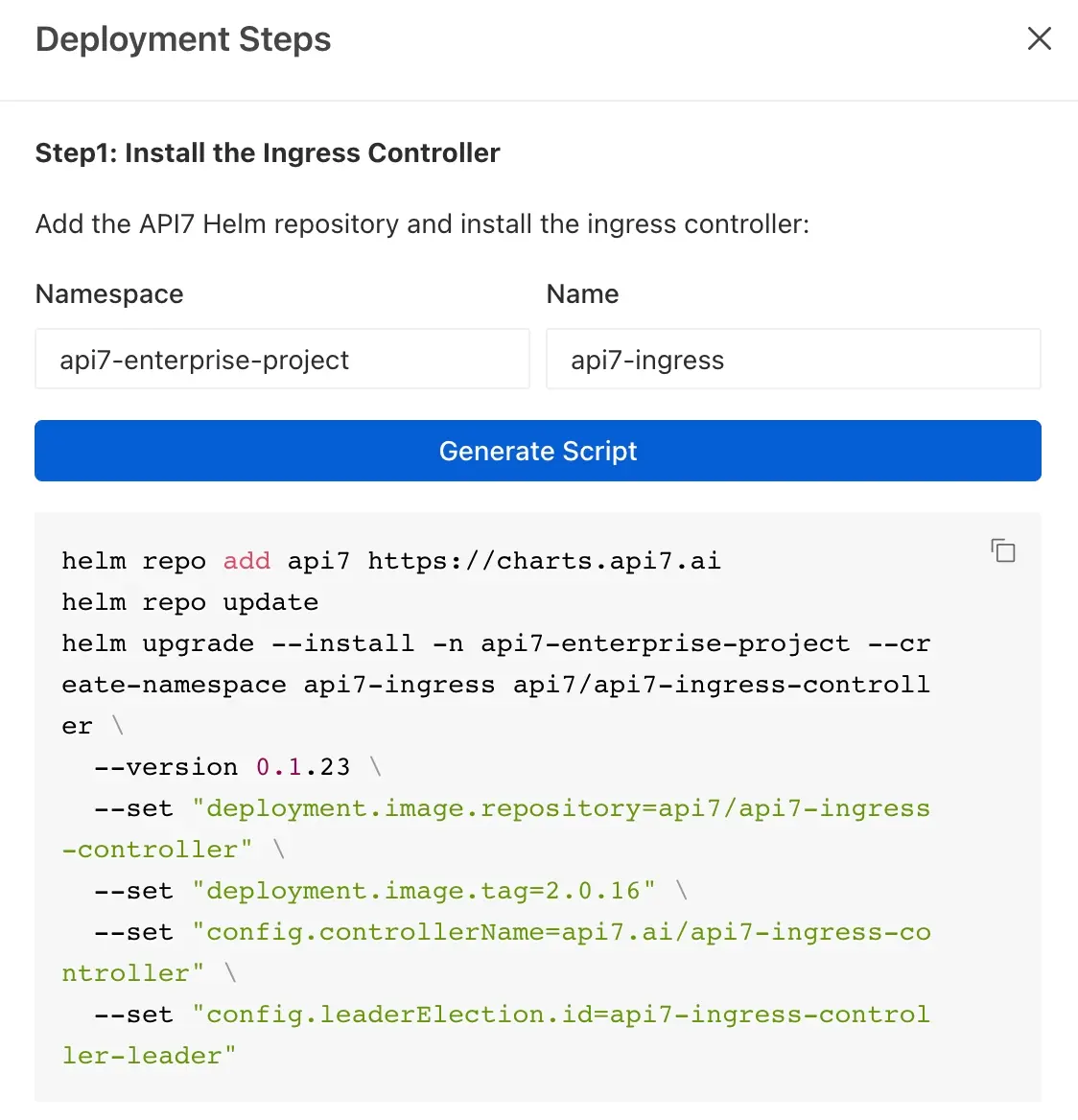This screenshot has height=1120, width=1078.
Task: Click the copy script icon
Action: [x=1003, y=551]
